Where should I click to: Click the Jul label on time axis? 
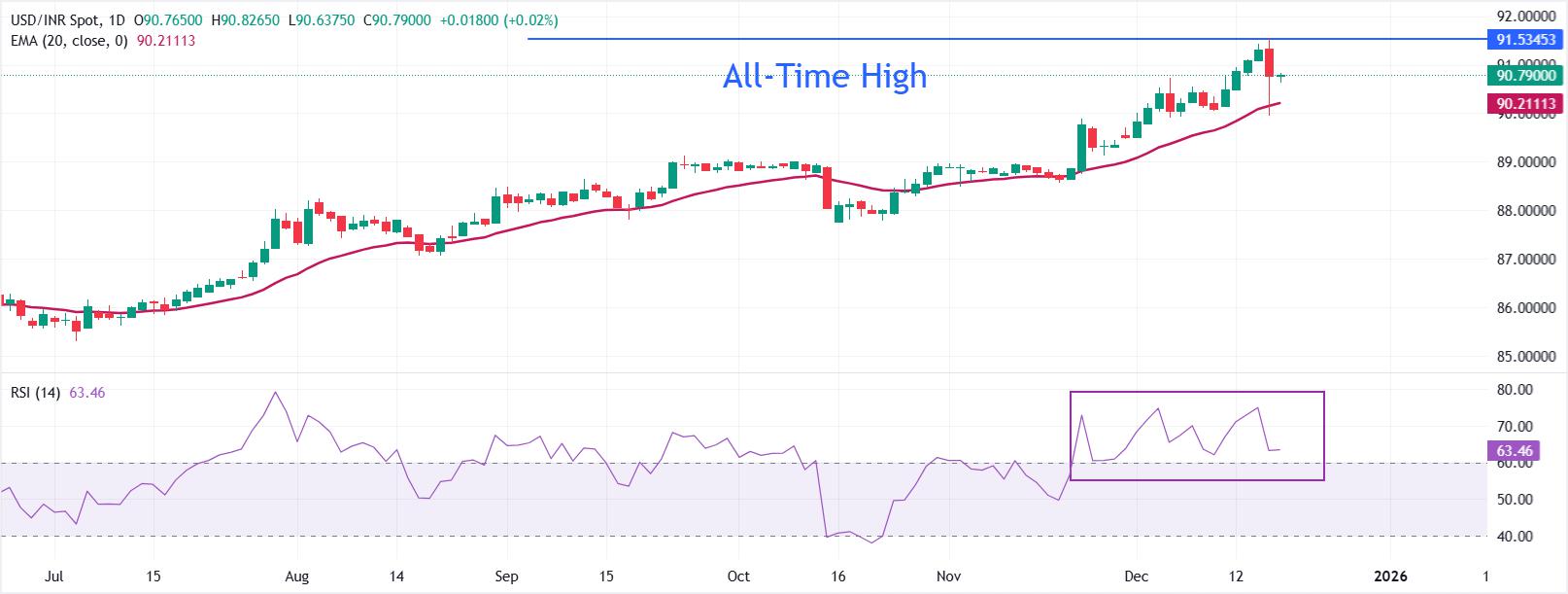[x=53, y=576]
